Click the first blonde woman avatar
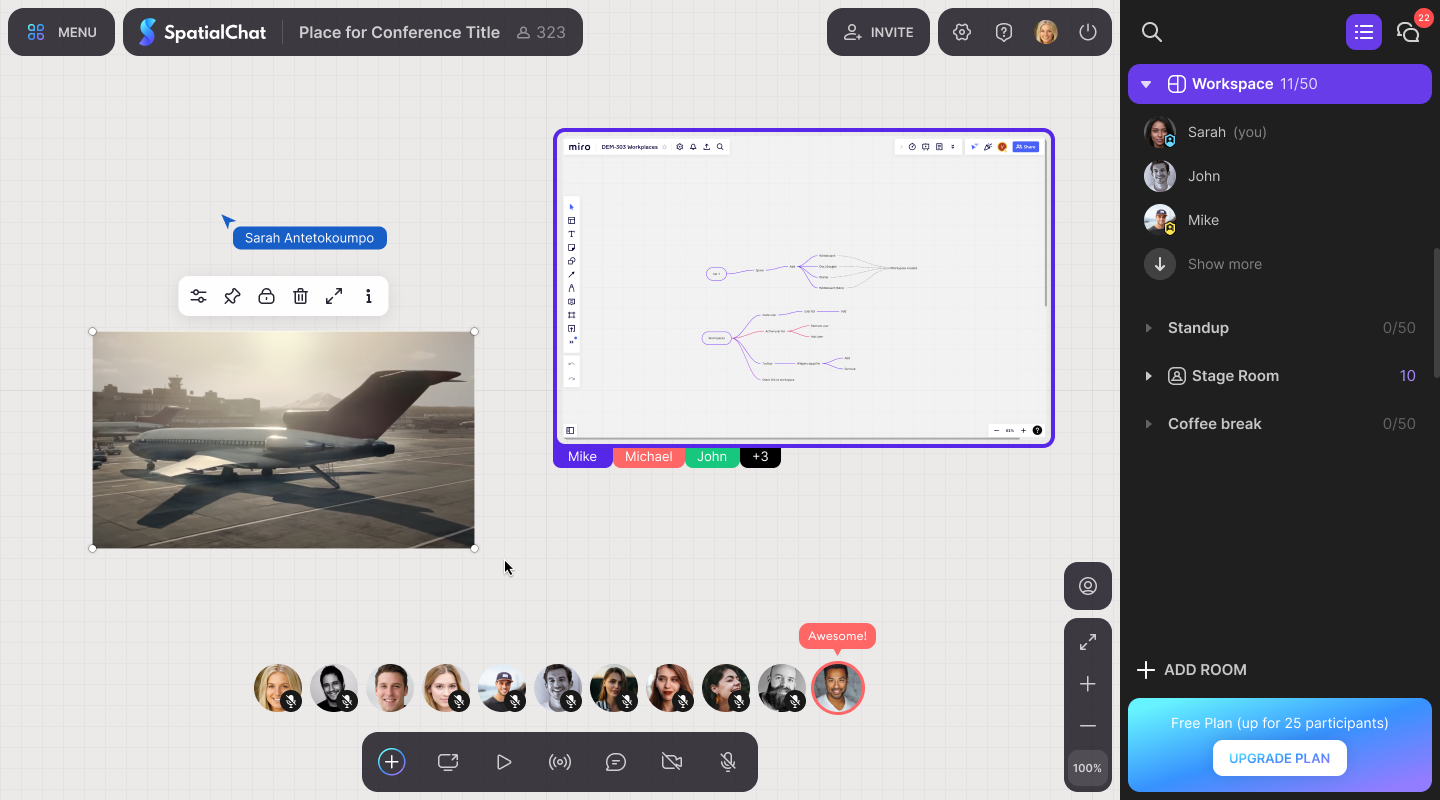 click(278, 688)
